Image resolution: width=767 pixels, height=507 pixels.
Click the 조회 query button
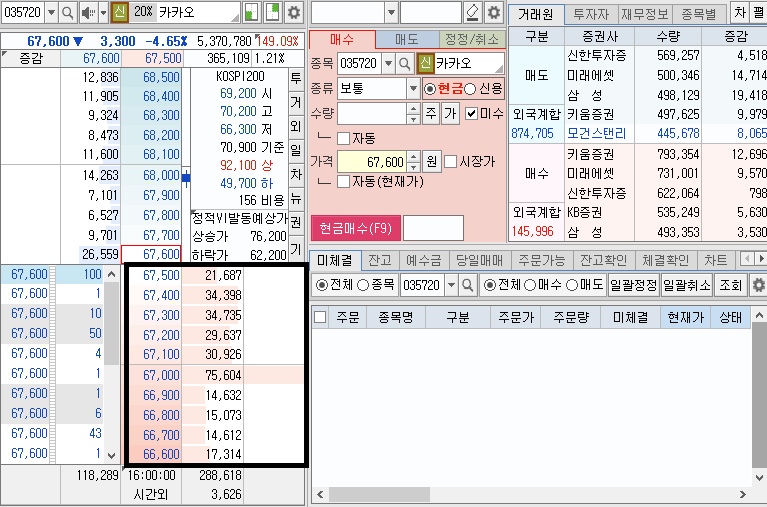coord(731,285)
